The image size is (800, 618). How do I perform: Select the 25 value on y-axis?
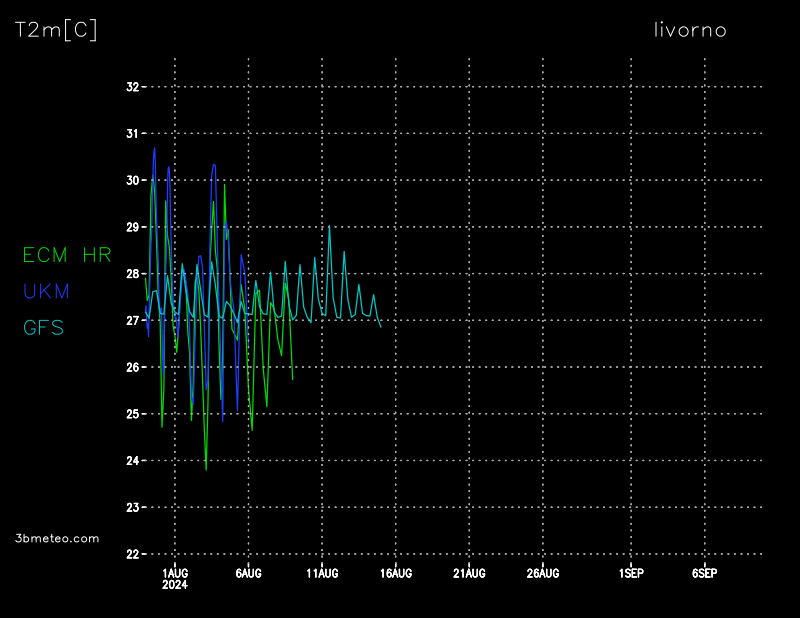[x=132, y=414]
